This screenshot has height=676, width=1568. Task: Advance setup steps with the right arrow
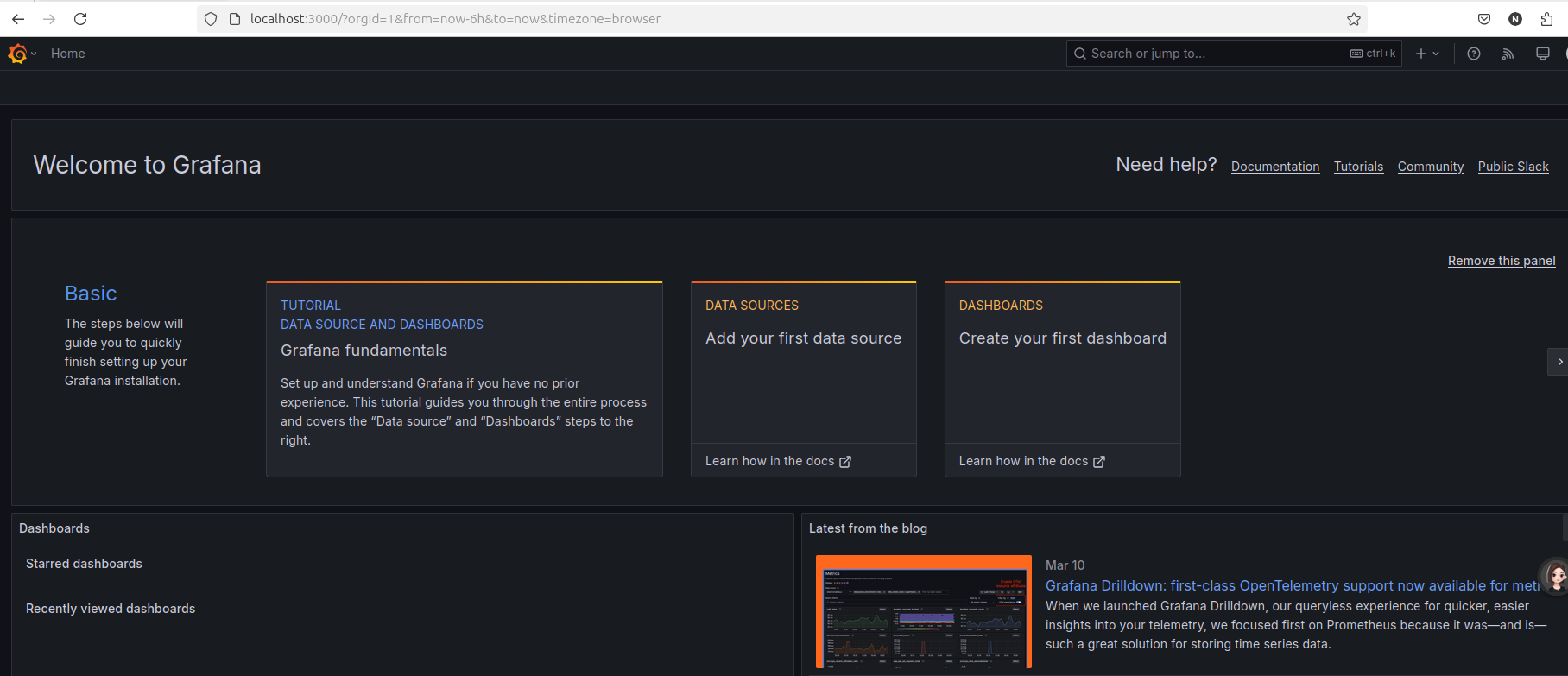coord(1559,362)
